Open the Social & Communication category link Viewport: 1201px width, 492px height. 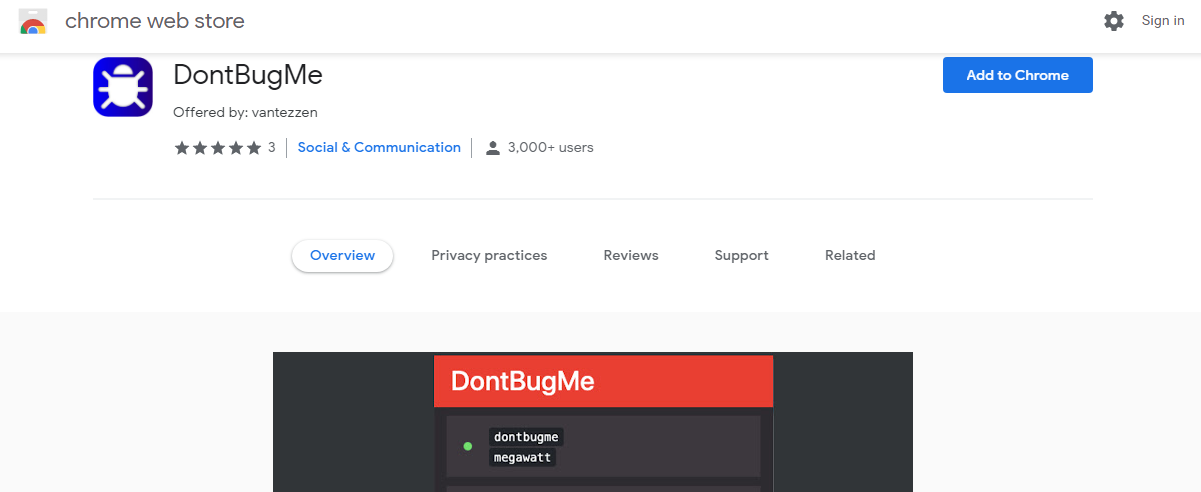379,148
